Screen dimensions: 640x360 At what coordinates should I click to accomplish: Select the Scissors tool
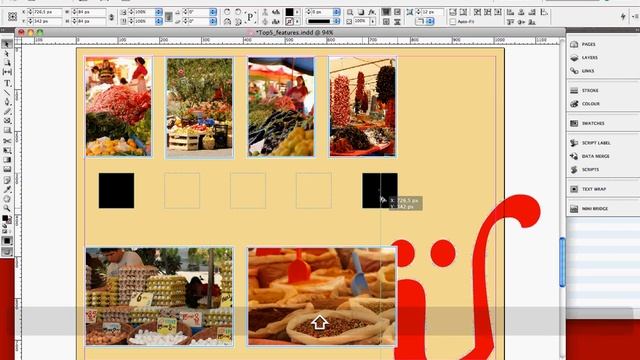click(7, 141)
